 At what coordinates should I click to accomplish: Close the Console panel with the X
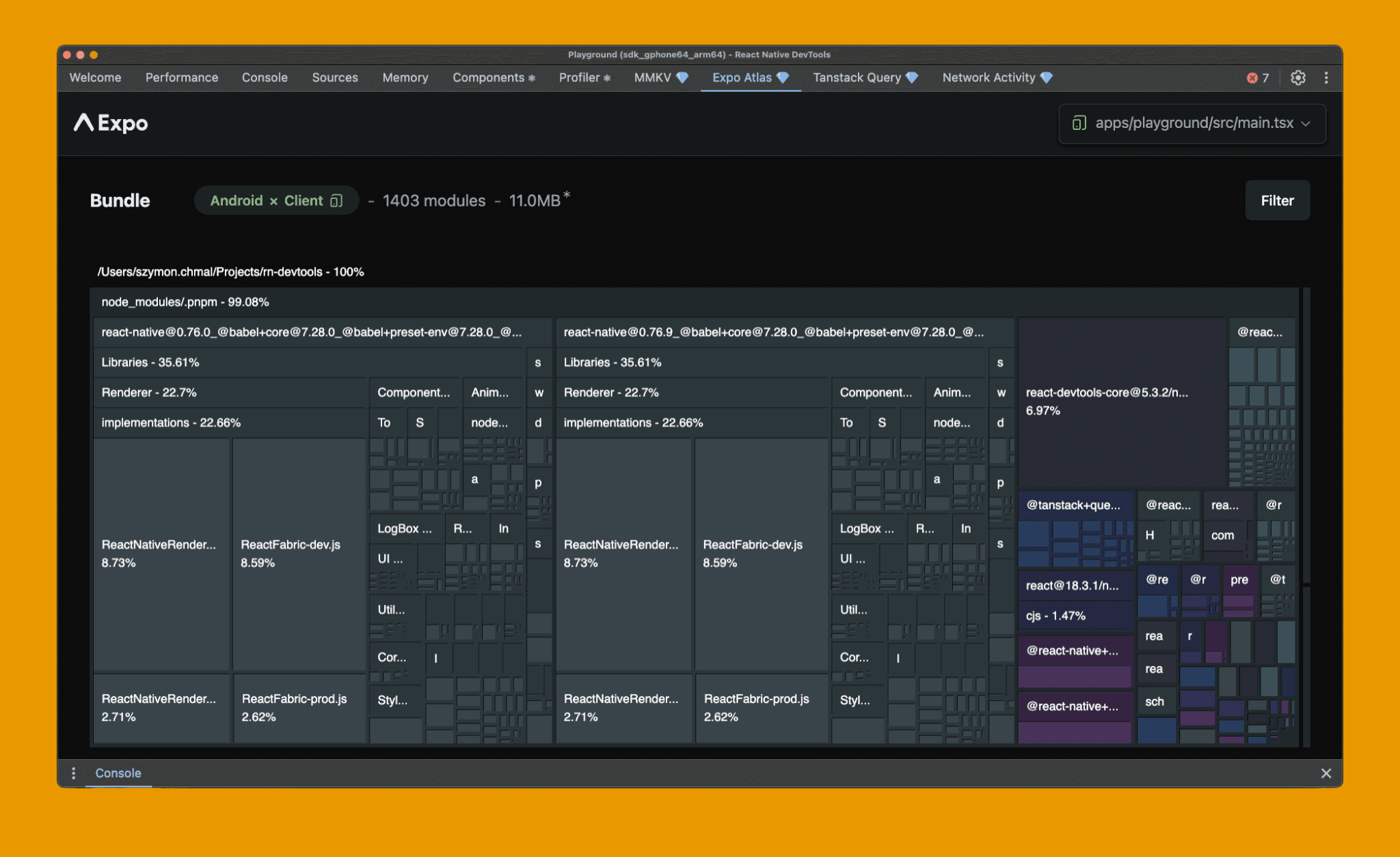(x=1326, y=773)
